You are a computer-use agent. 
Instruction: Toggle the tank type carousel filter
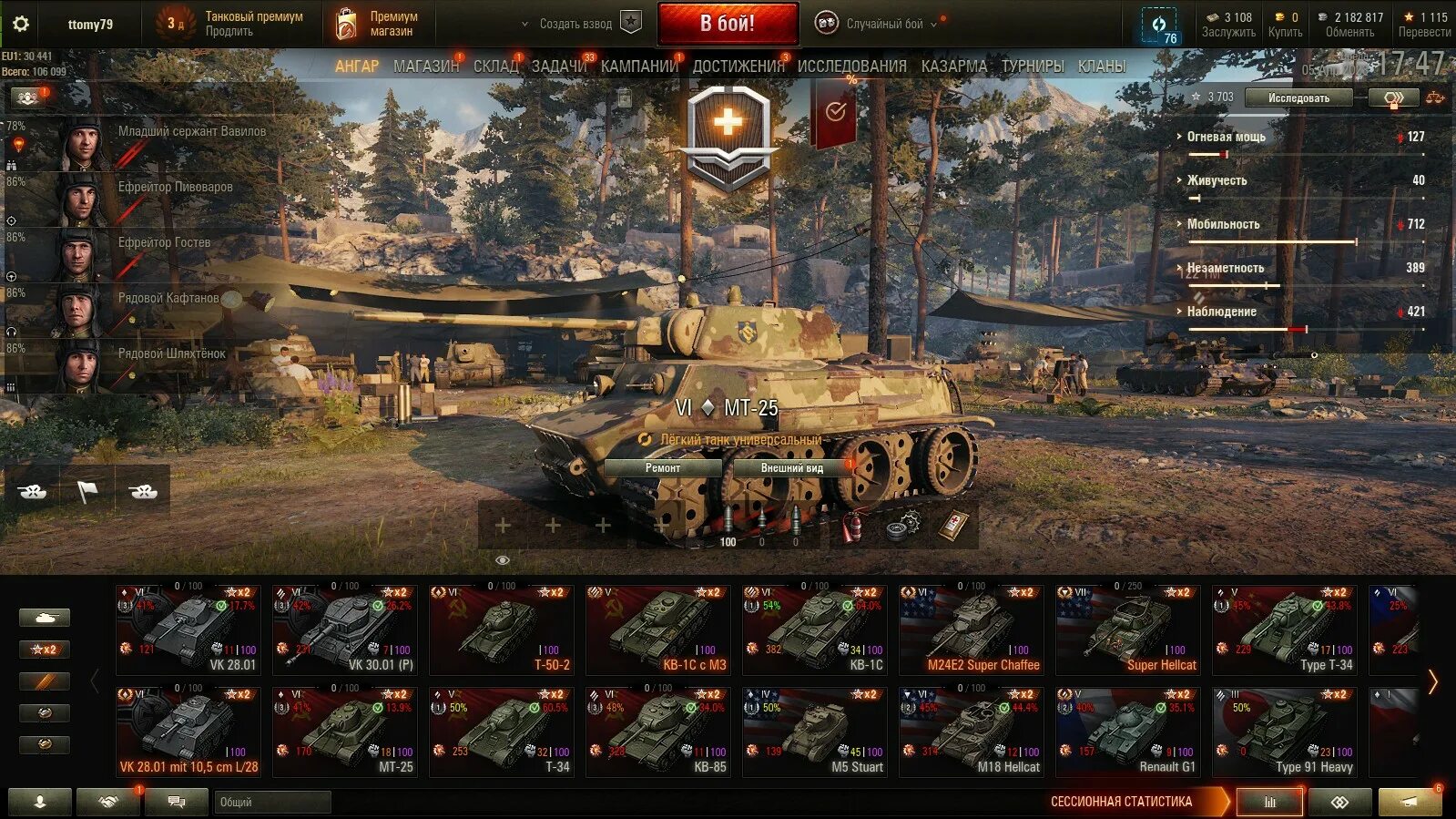(x=44, y=618)
